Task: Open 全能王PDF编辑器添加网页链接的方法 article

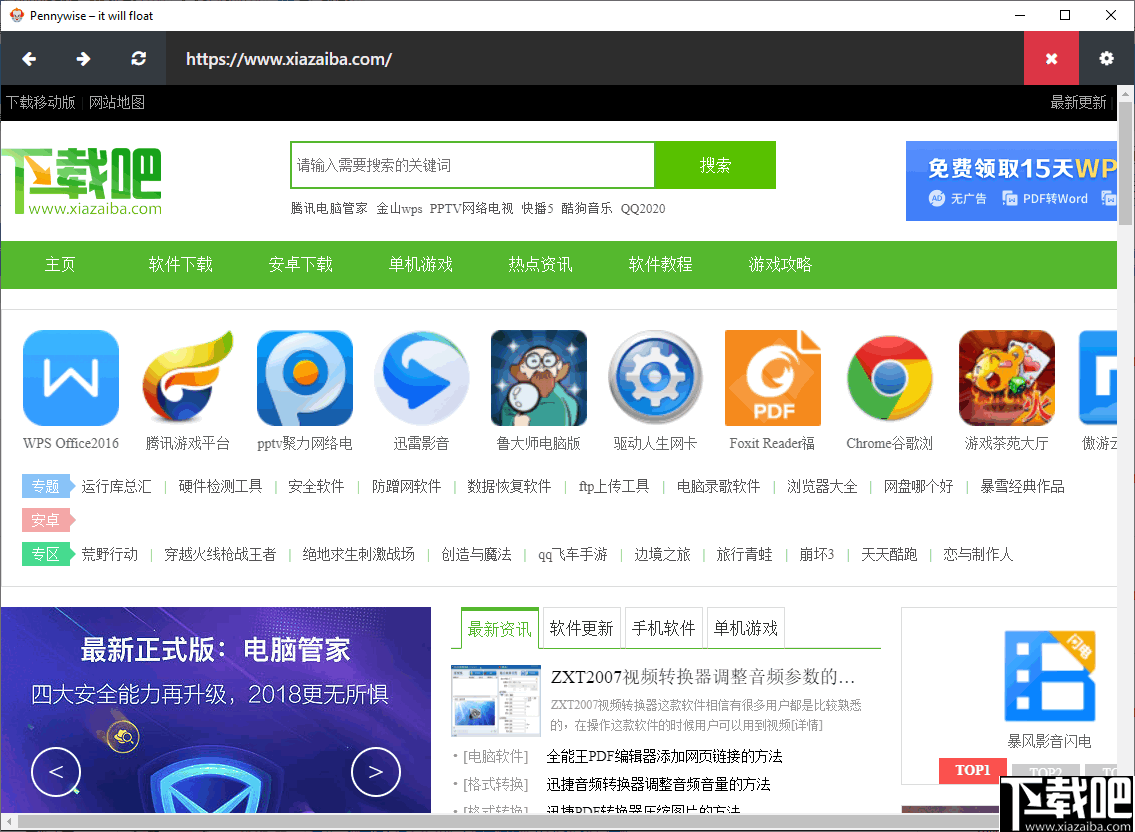Action: [664, 756]
